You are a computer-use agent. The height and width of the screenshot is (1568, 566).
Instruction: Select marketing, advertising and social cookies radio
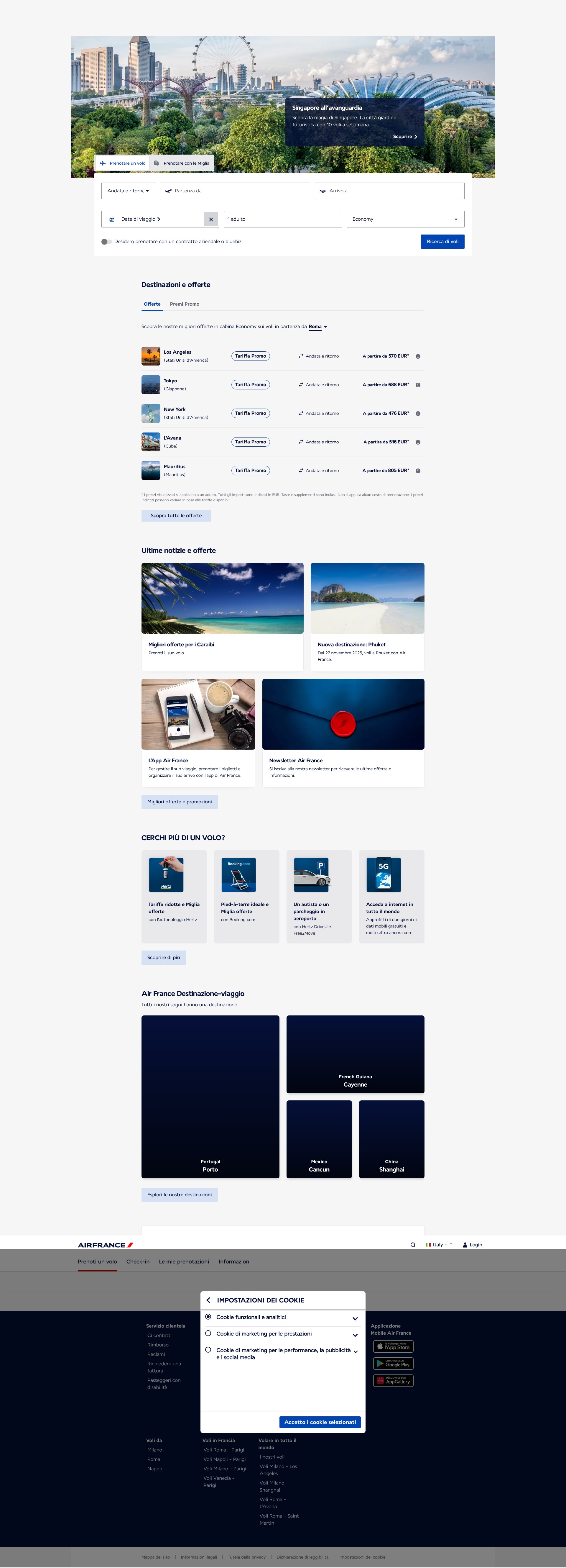(208, 1349)
